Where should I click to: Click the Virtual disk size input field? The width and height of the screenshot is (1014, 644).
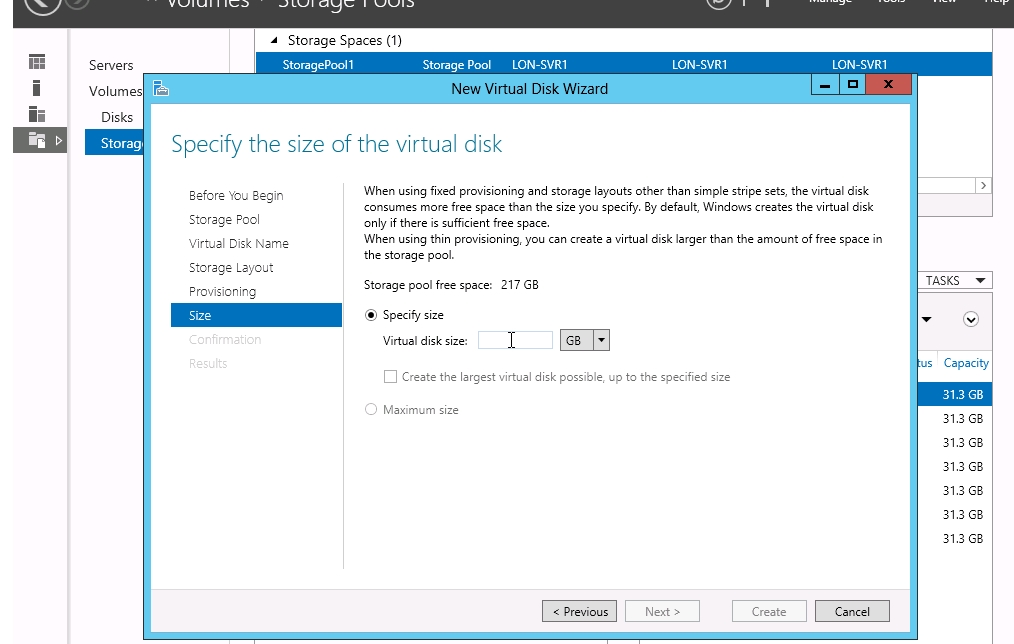[x=515, y=340]
